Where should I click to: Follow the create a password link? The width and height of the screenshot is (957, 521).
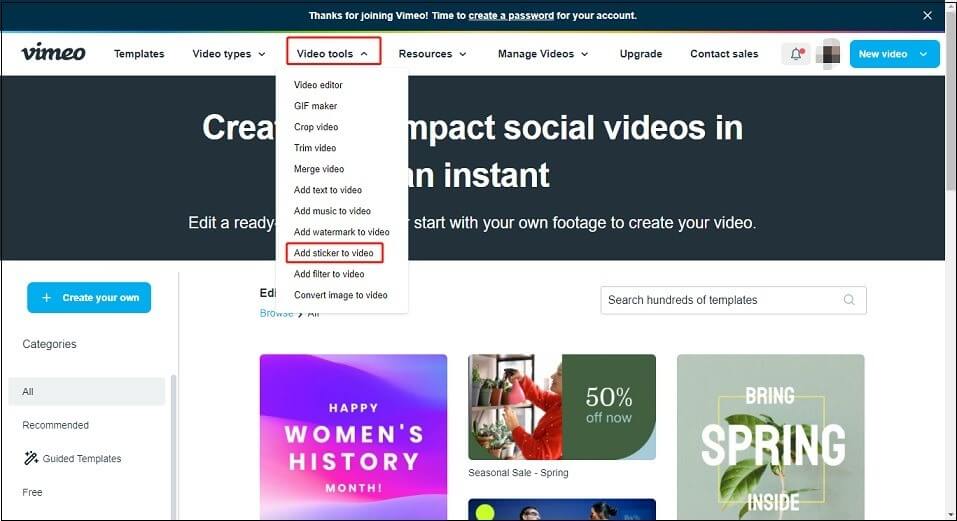(511, 15)
